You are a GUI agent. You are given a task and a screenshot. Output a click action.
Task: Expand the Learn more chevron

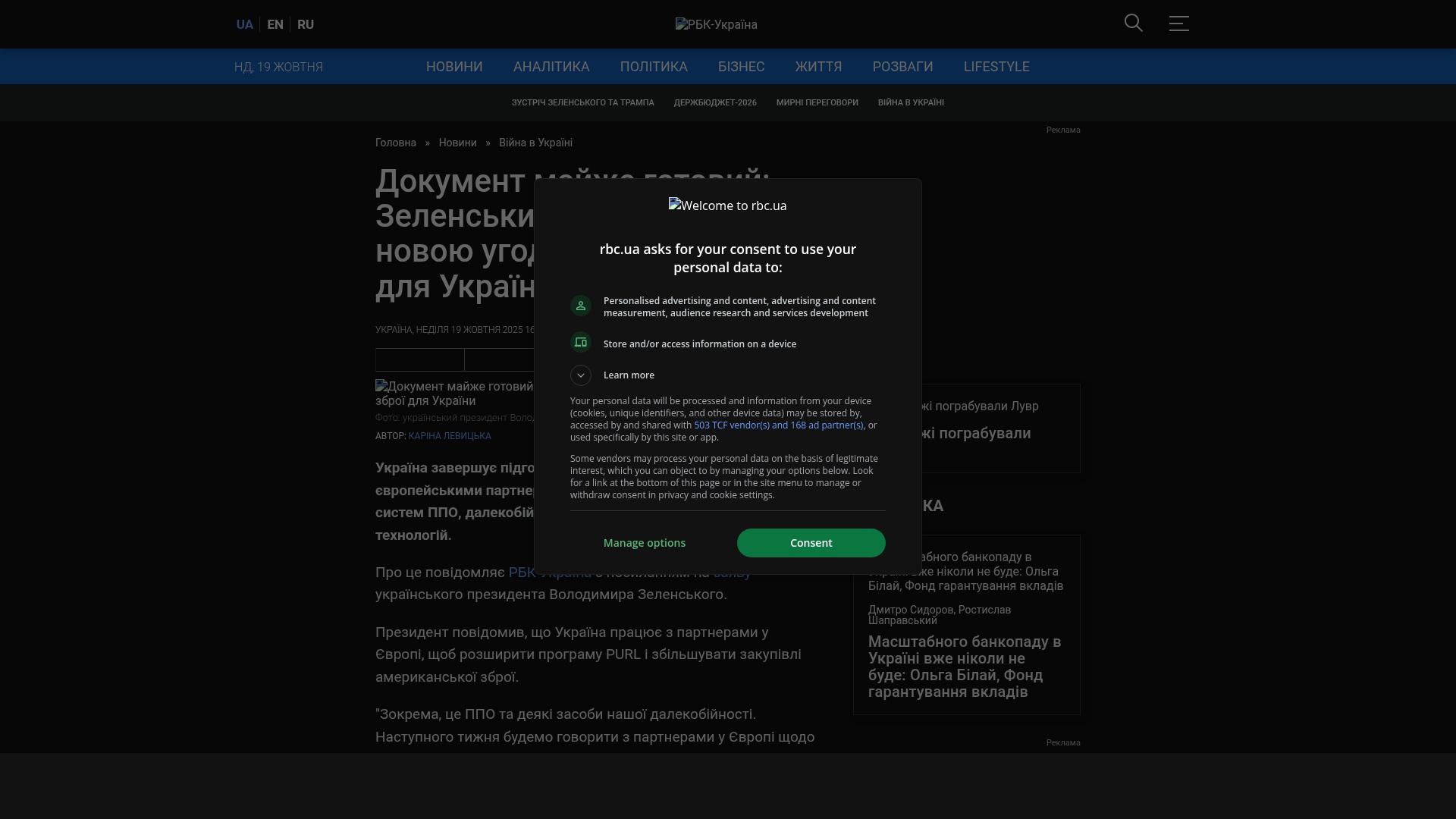coord(581,375)
